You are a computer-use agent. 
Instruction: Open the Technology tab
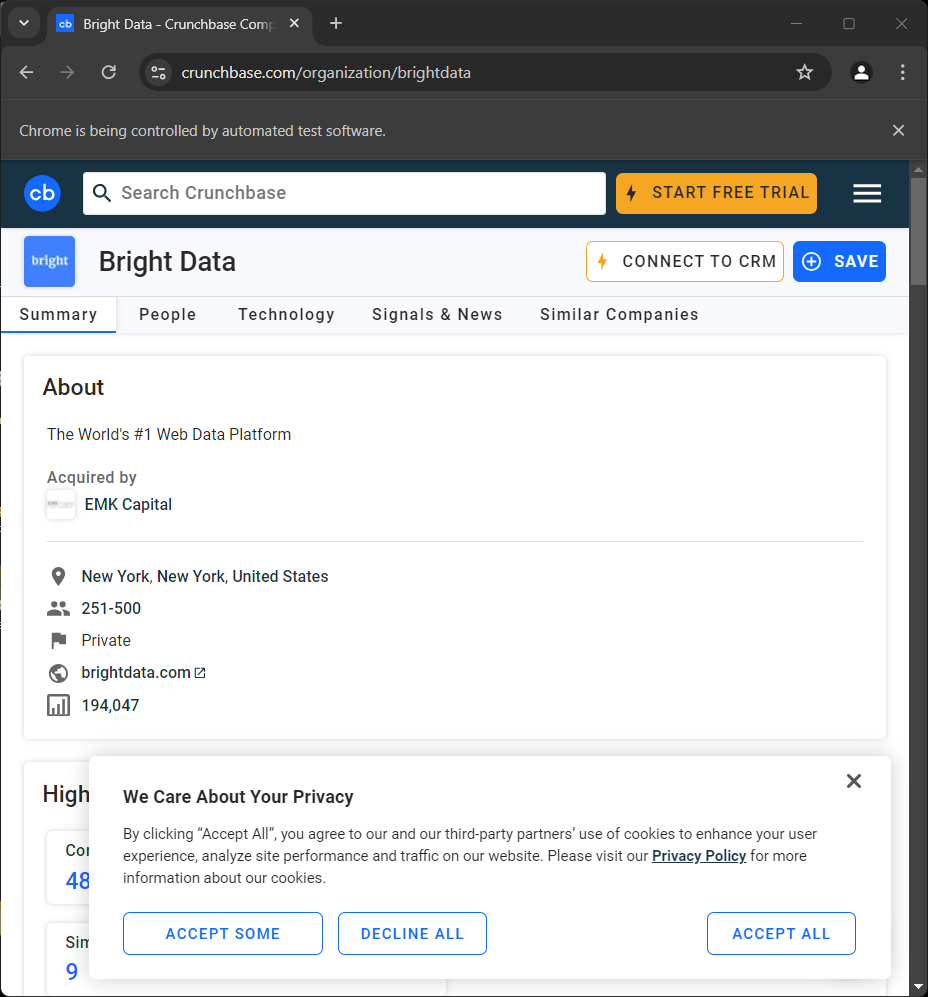[x=286, y=314]
